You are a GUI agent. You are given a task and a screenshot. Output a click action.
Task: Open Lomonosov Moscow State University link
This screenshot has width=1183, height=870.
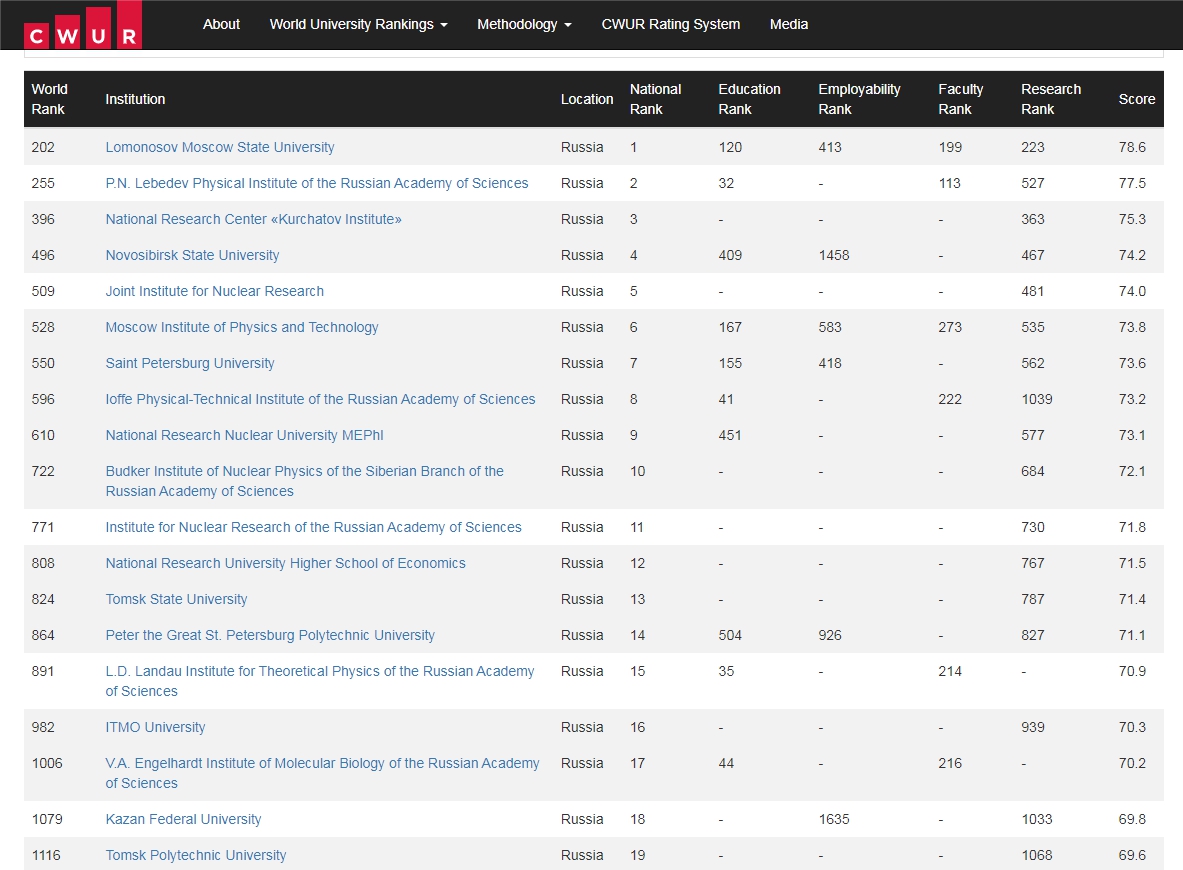click(220, 147)
